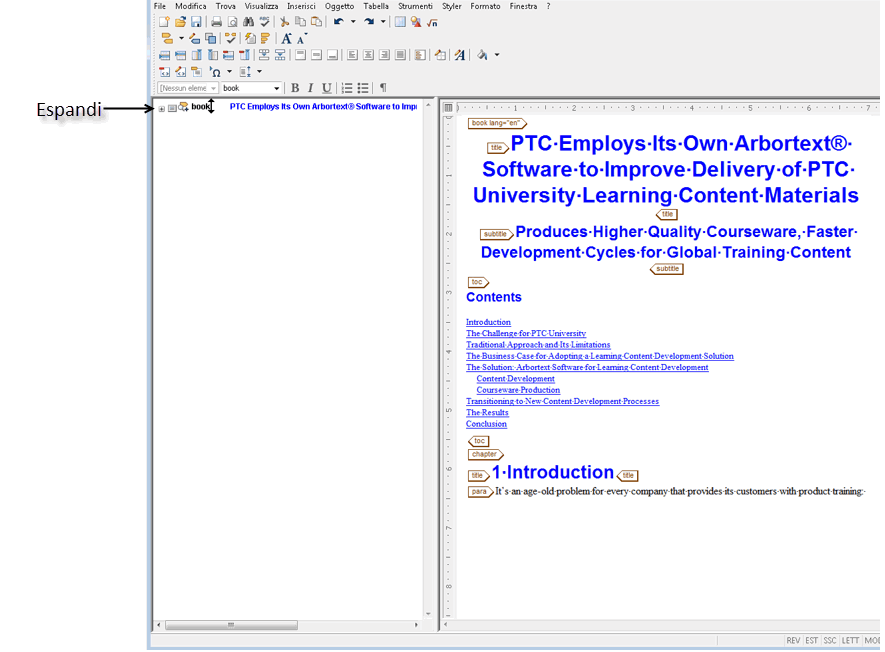Open the Insert Markup dropdown arrow
Image resolution: width=885 pixels, height=652 pixels.
click(x=181, y=38)
